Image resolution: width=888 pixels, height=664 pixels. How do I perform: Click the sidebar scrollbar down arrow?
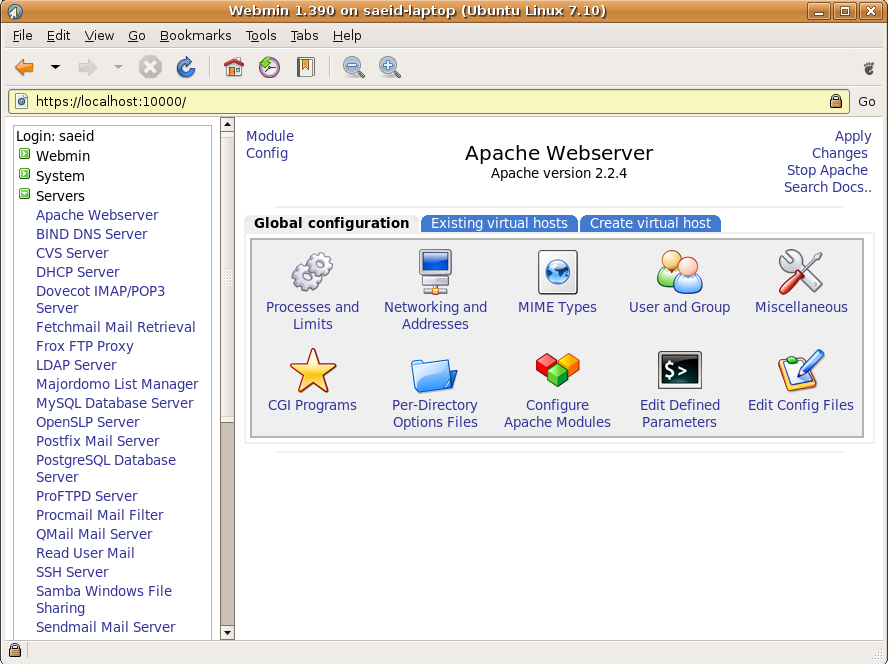pos(227,632)
